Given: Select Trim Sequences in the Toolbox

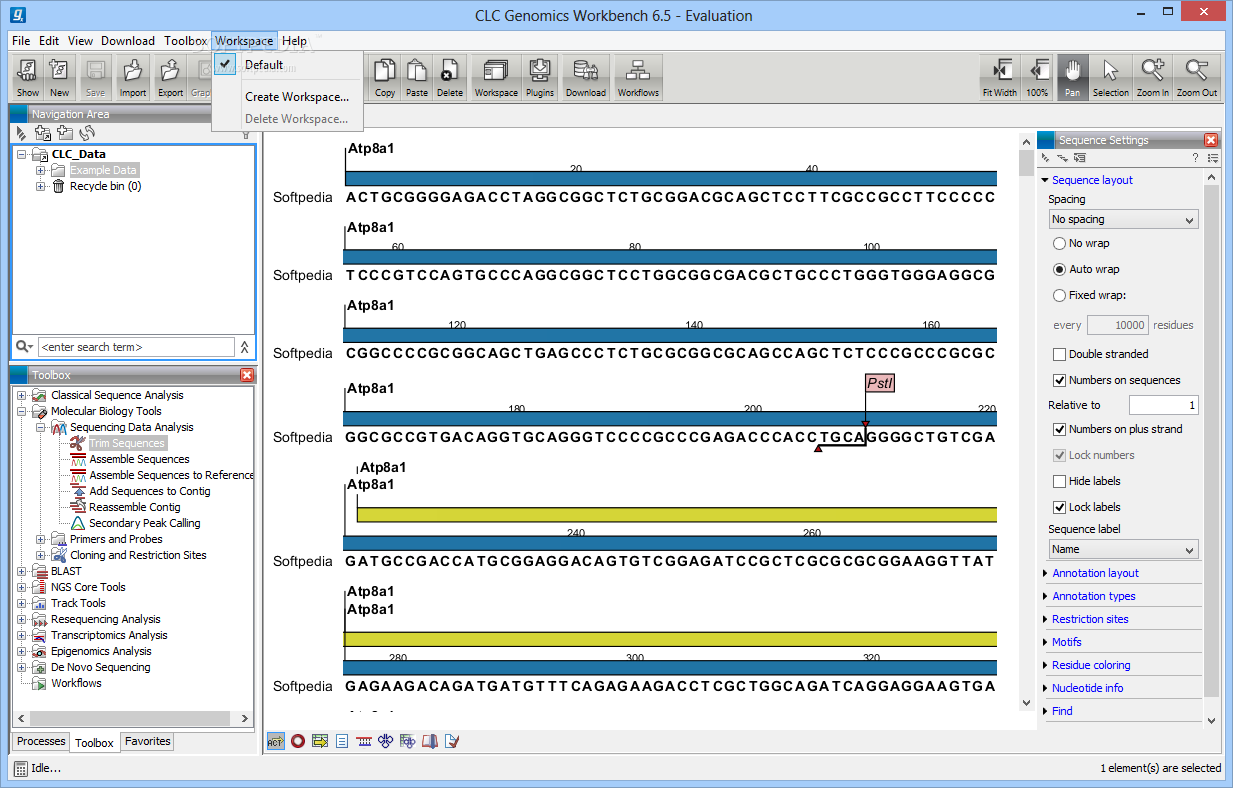Looking at the screenshot, I should pyautogui.click(x=127, y=443).
